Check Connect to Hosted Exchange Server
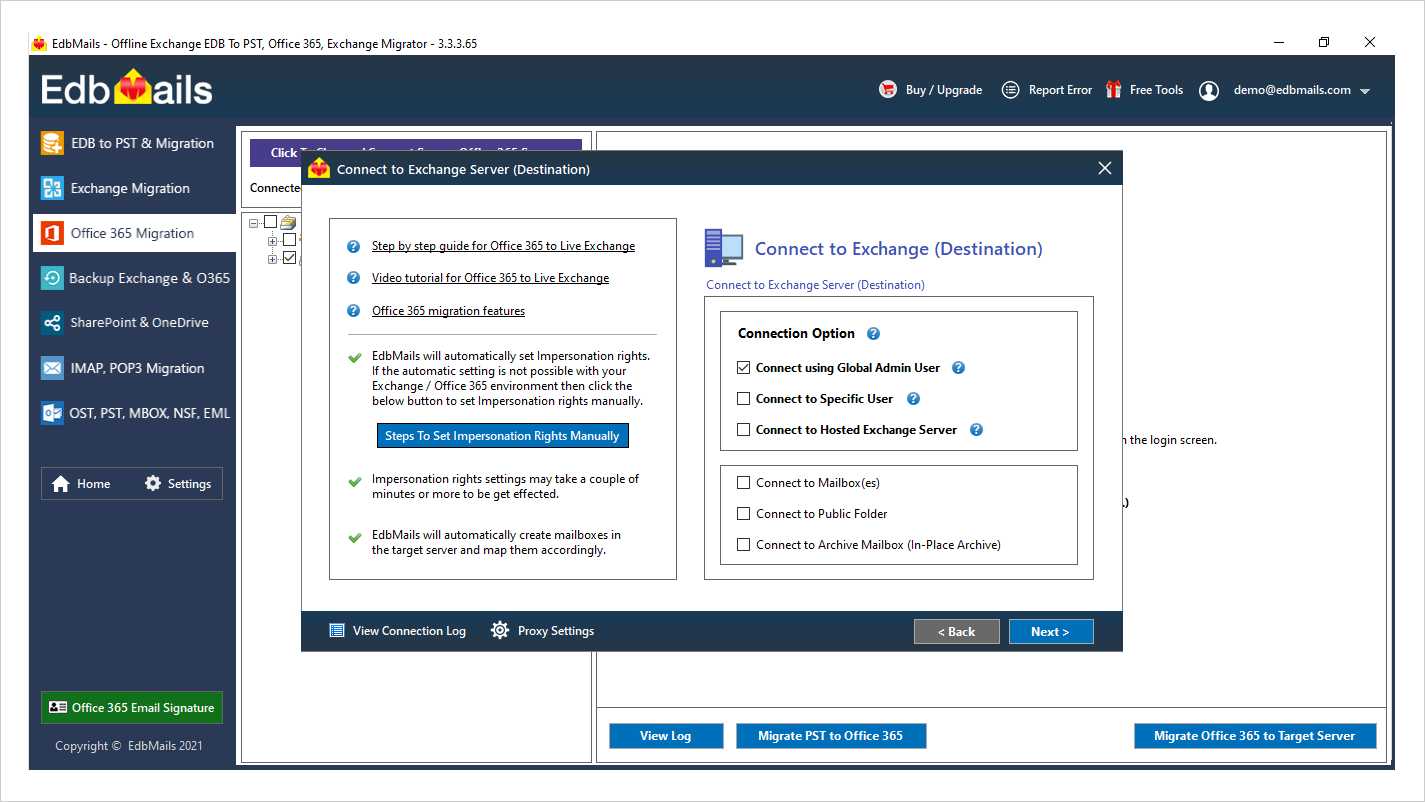 (x=743, y=430)
